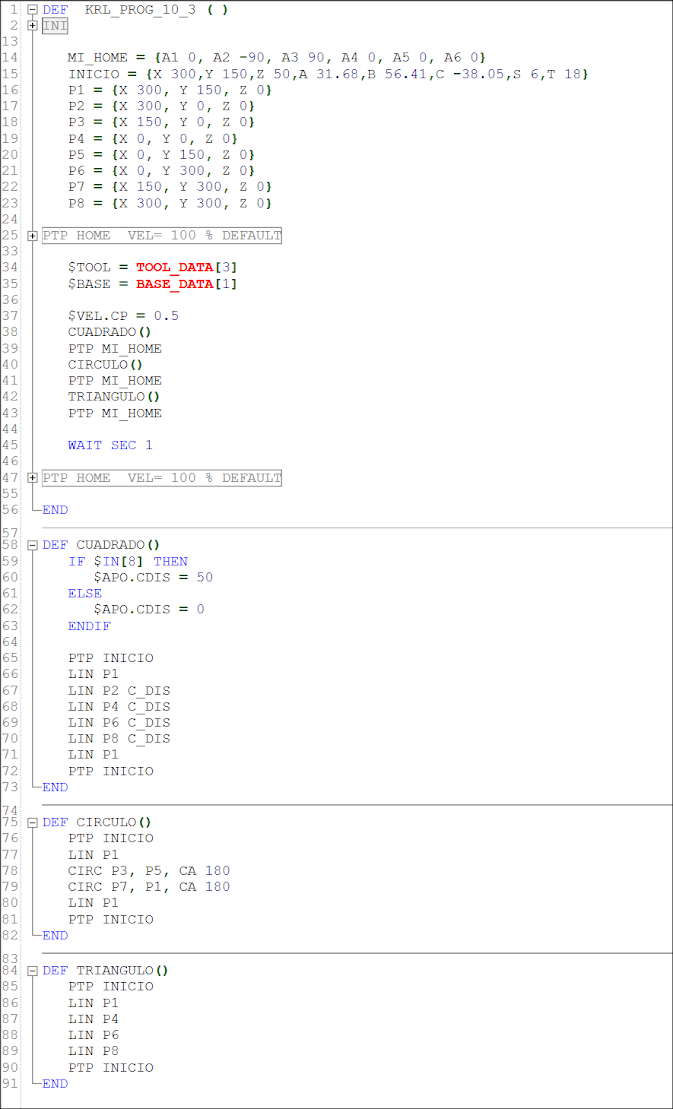
Task: Click the CIRCULO() call on line 40
Action: [x=106, y=364]
